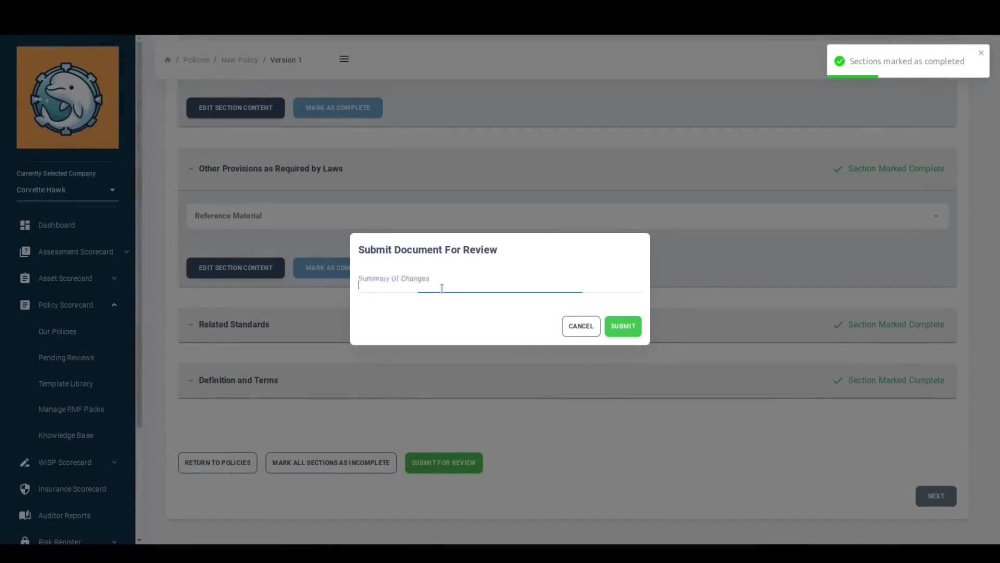1000x563 pixels.
Task: Open Pending Reviews in the sidebar
Action: [66, 358]
